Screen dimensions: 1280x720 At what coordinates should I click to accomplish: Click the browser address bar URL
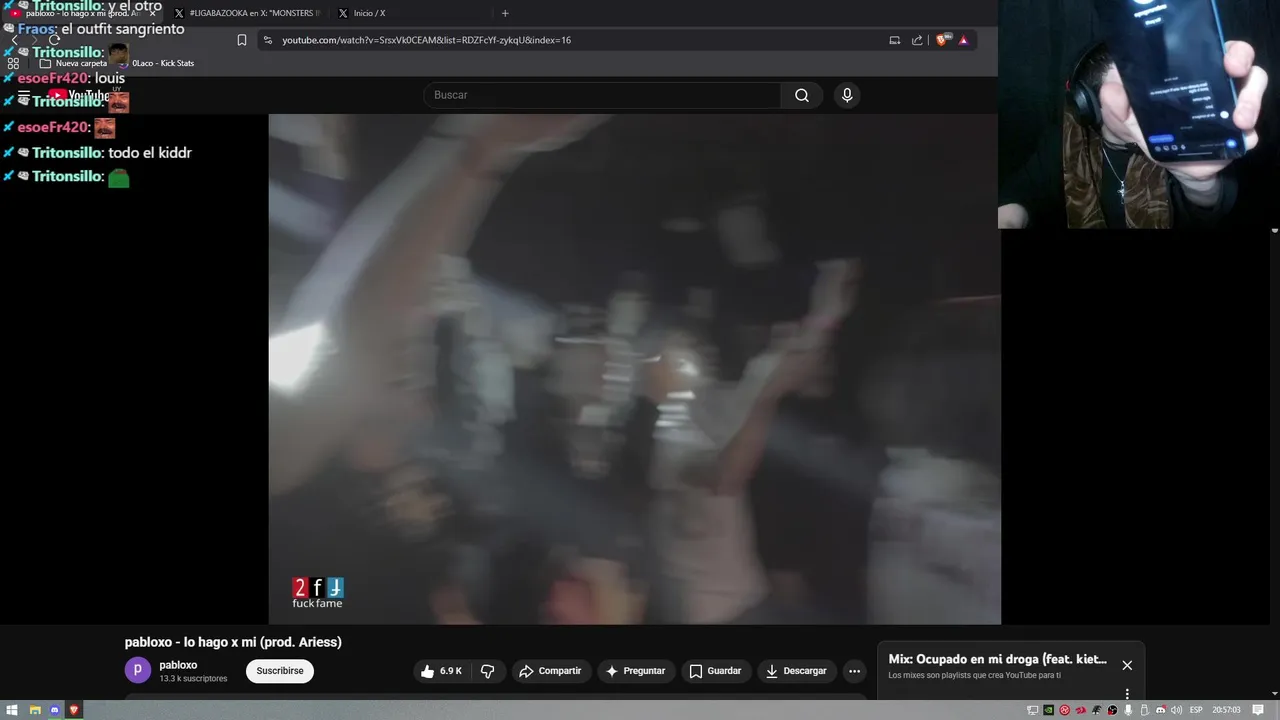point(426,40)
